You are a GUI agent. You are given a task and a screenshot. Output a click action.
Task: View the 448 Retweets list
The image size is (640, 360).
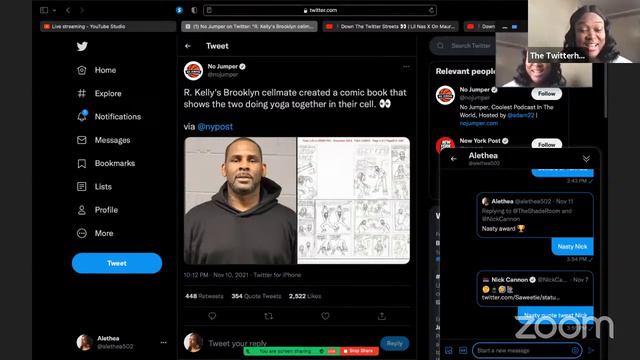pos(204,296)
